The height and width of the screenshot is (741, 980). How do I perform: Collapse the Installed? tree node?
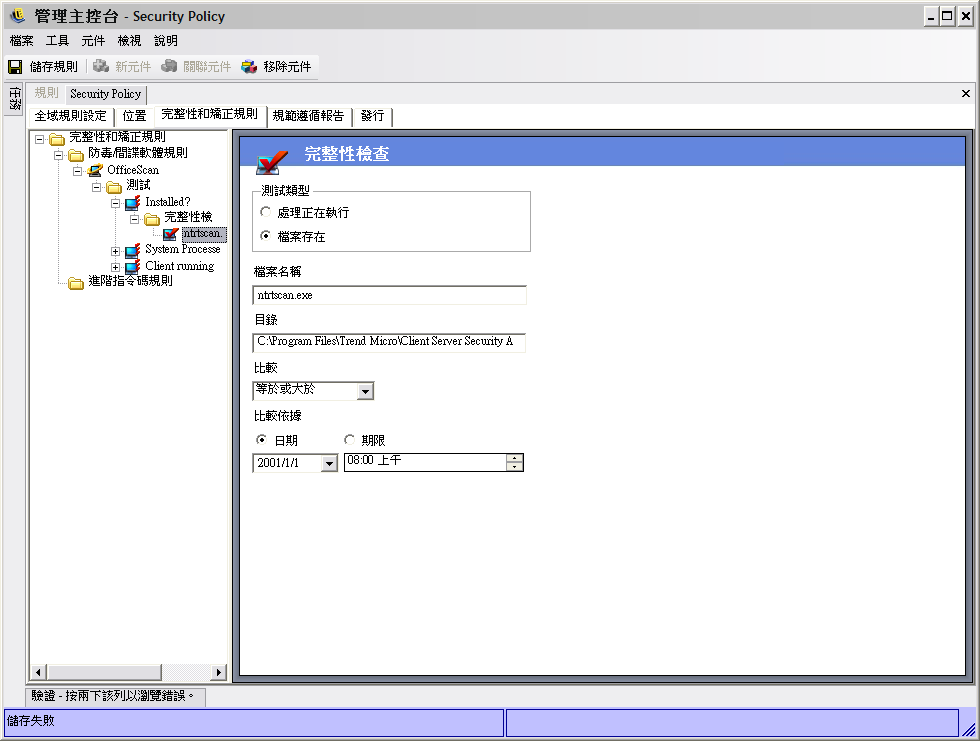[116, 203]
